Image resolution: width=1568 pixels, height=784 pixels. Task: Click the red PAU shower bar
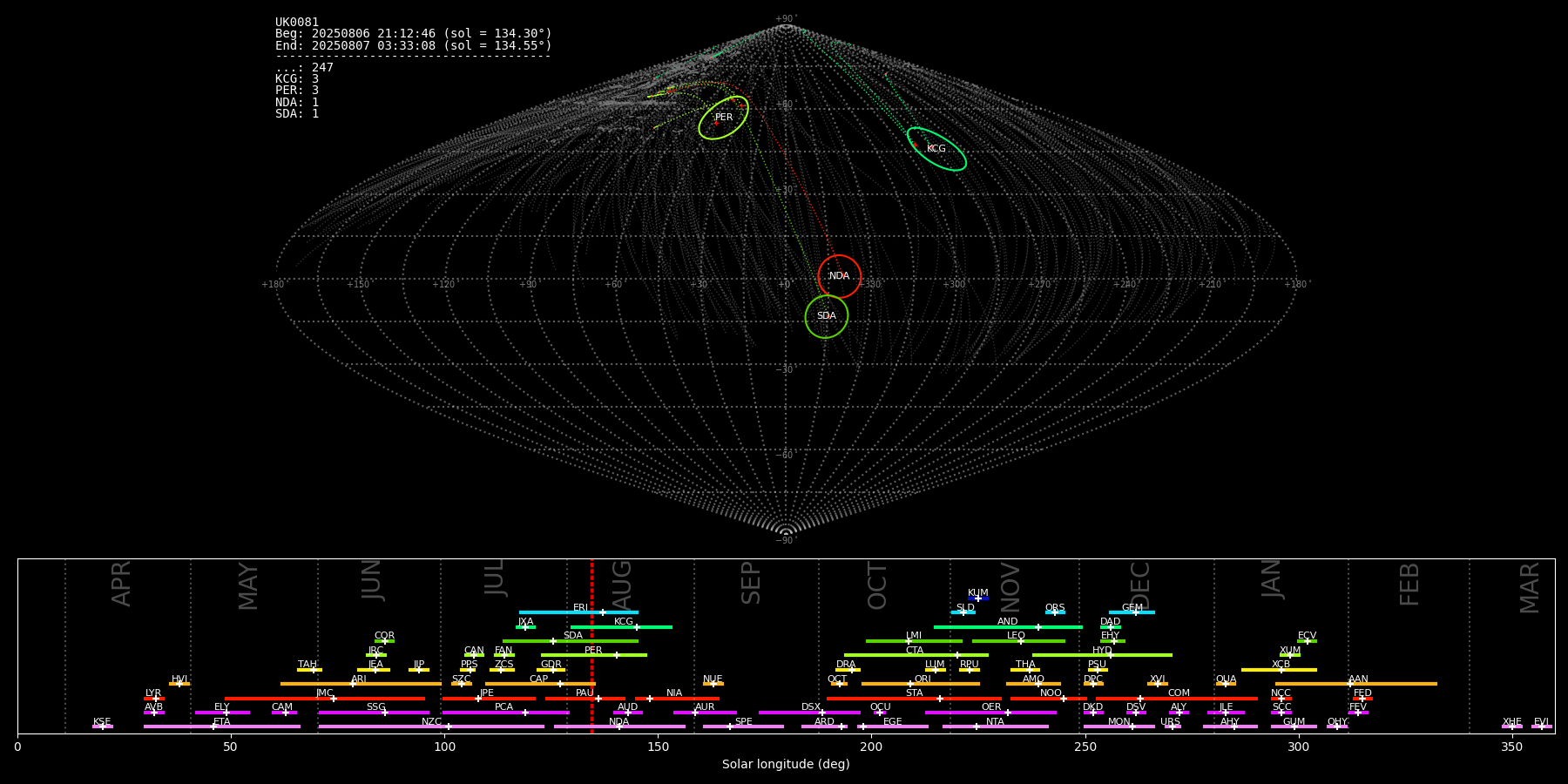pos(585,698)
